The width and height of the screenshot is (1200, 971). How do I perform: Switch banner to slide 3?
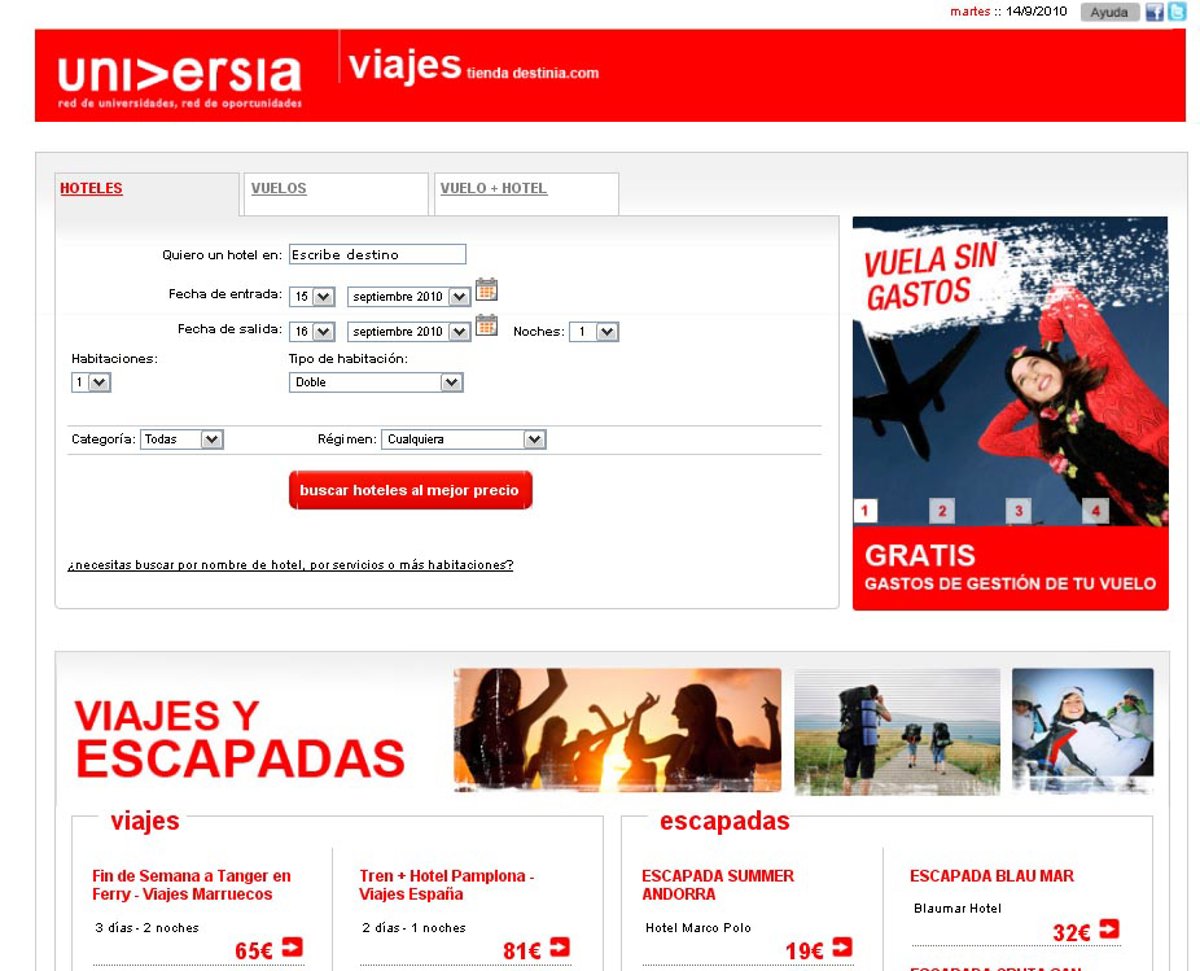pyautogui.click(x=1018, y=511)
